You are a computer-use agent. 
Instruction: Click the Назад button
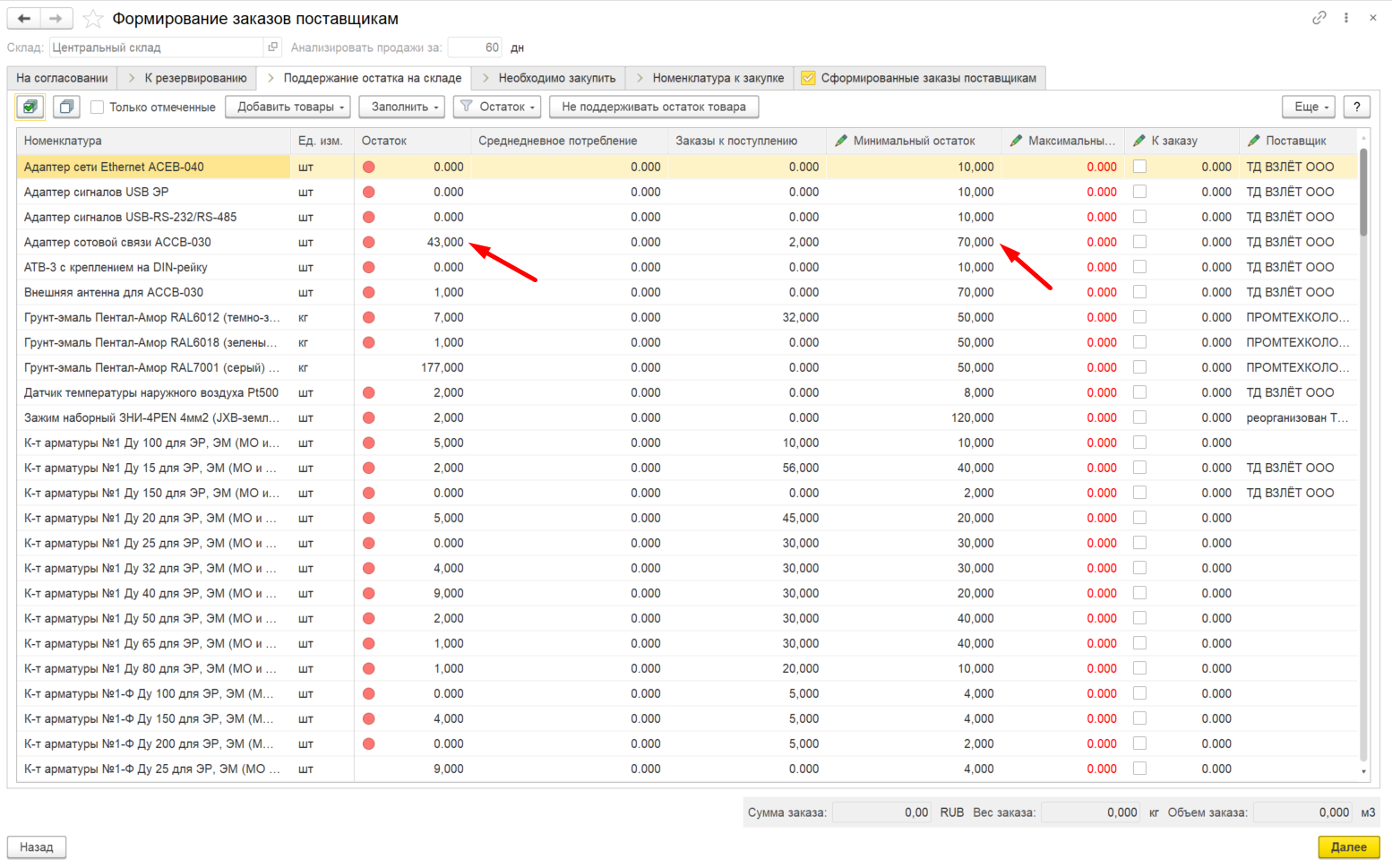[37, 847]
